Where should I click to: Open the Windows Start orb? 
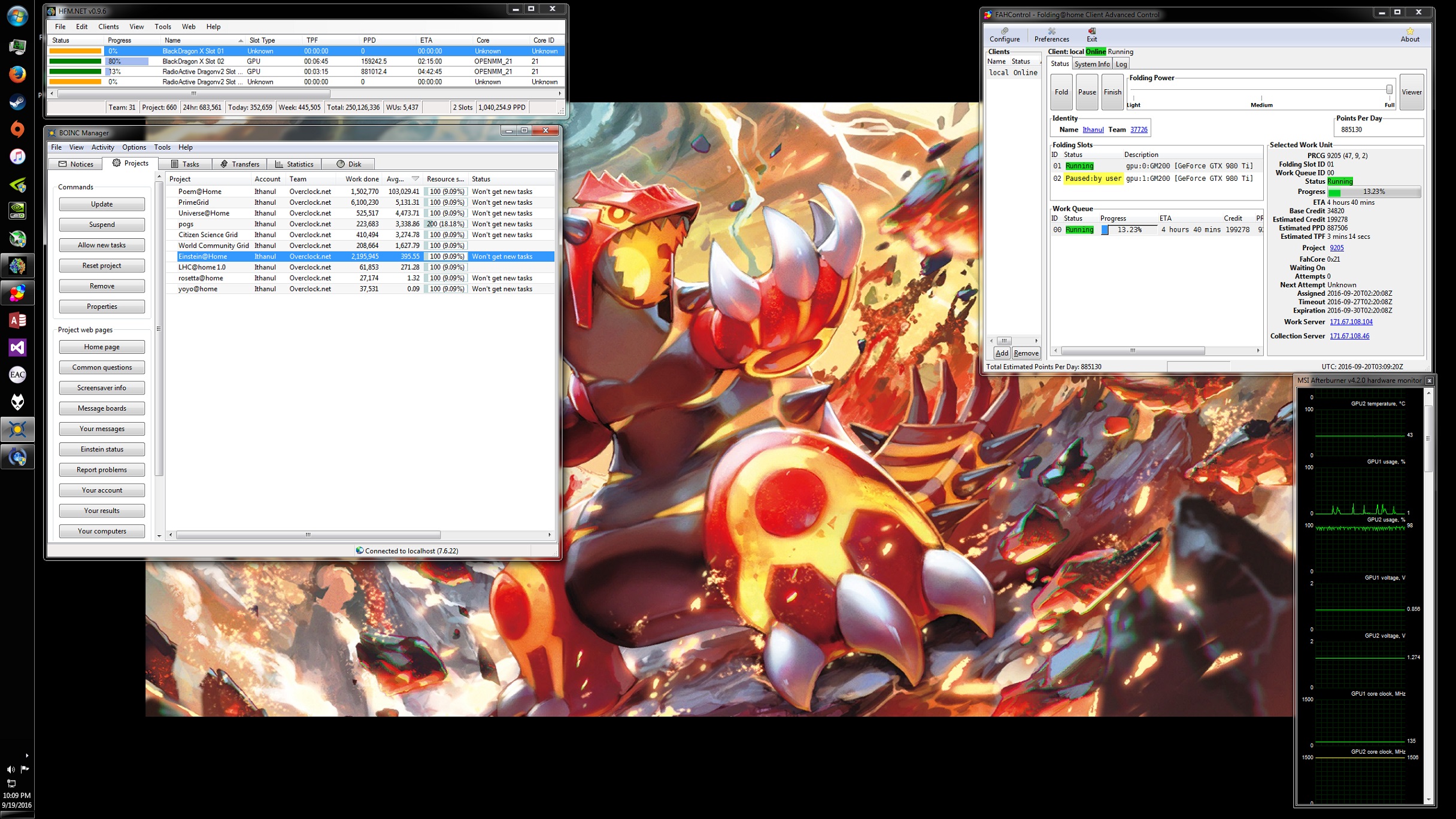coord(17,16)
